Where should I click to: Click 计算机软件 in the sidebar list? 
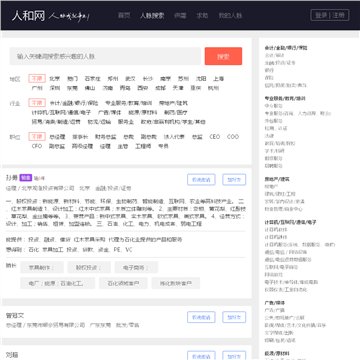coord(276,230)
